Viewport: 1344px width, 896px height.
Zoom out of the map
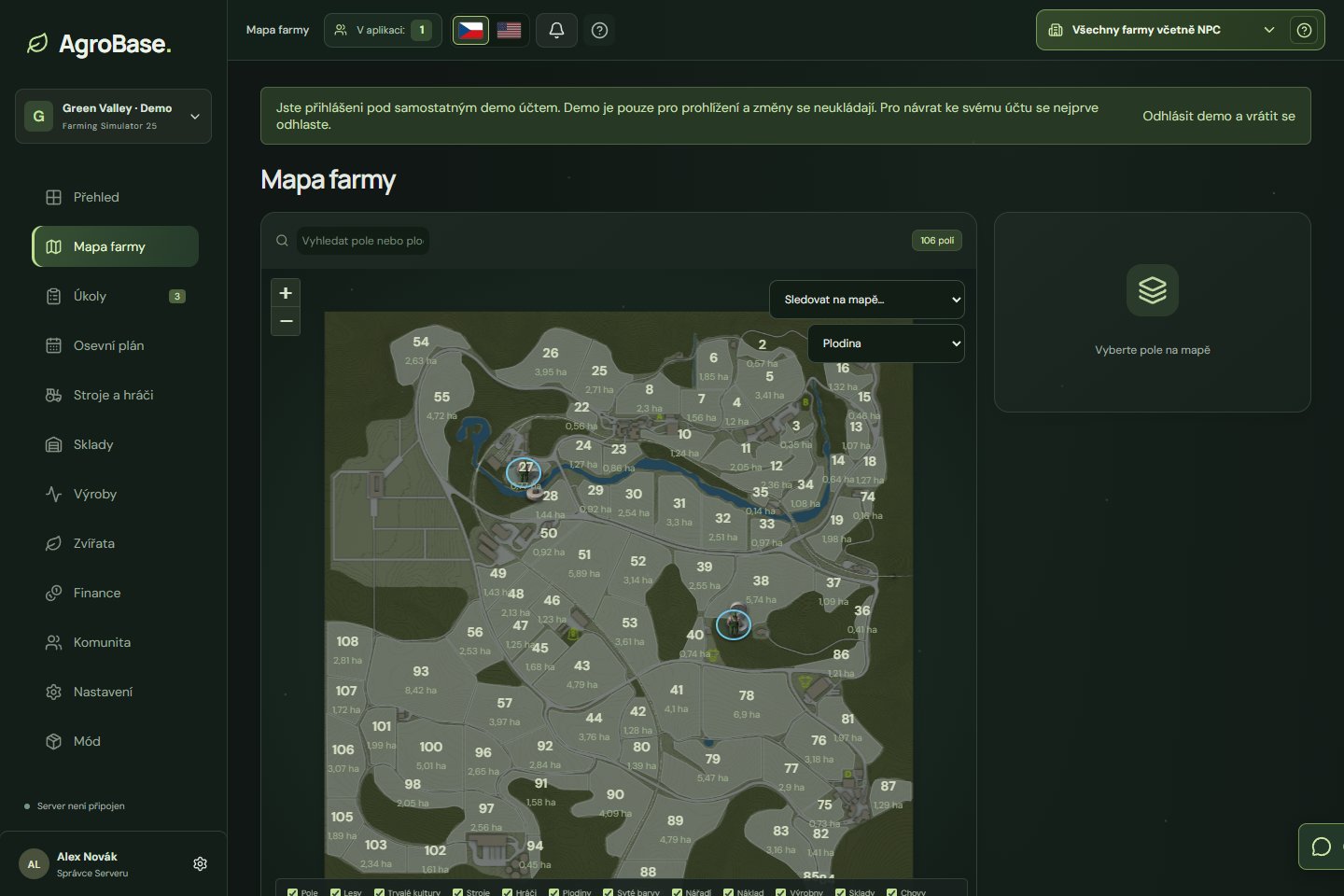pos(286,321)
